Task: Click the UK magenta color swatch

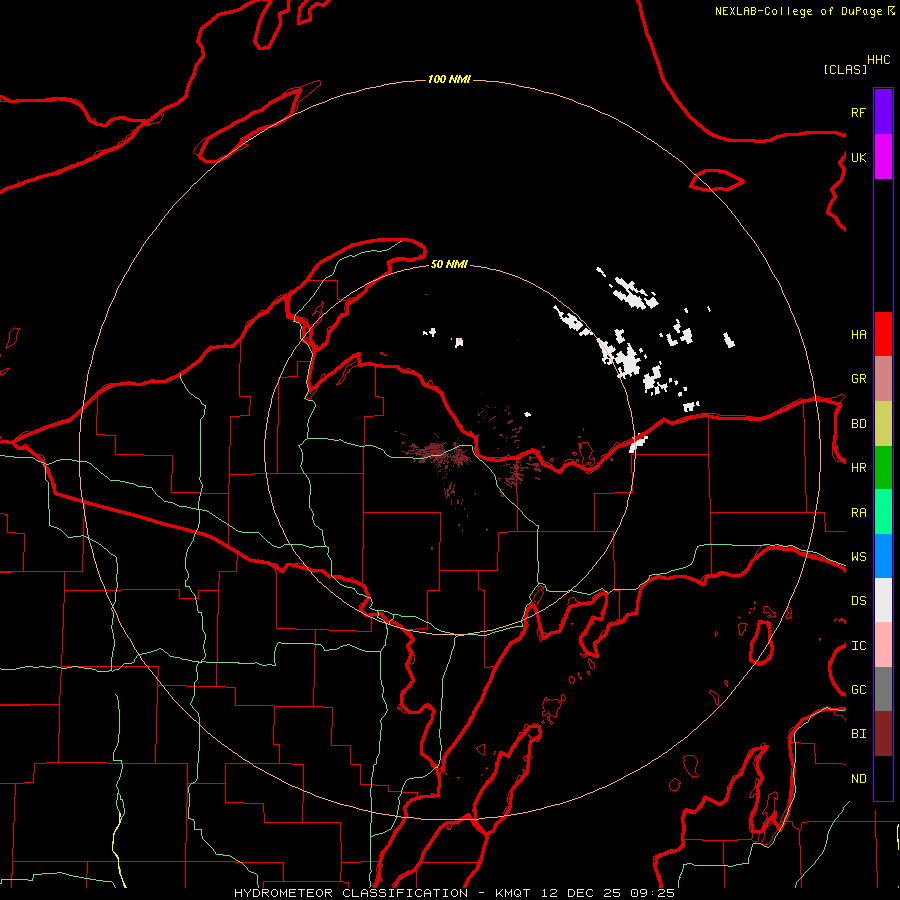Action: tap(883, 157)
